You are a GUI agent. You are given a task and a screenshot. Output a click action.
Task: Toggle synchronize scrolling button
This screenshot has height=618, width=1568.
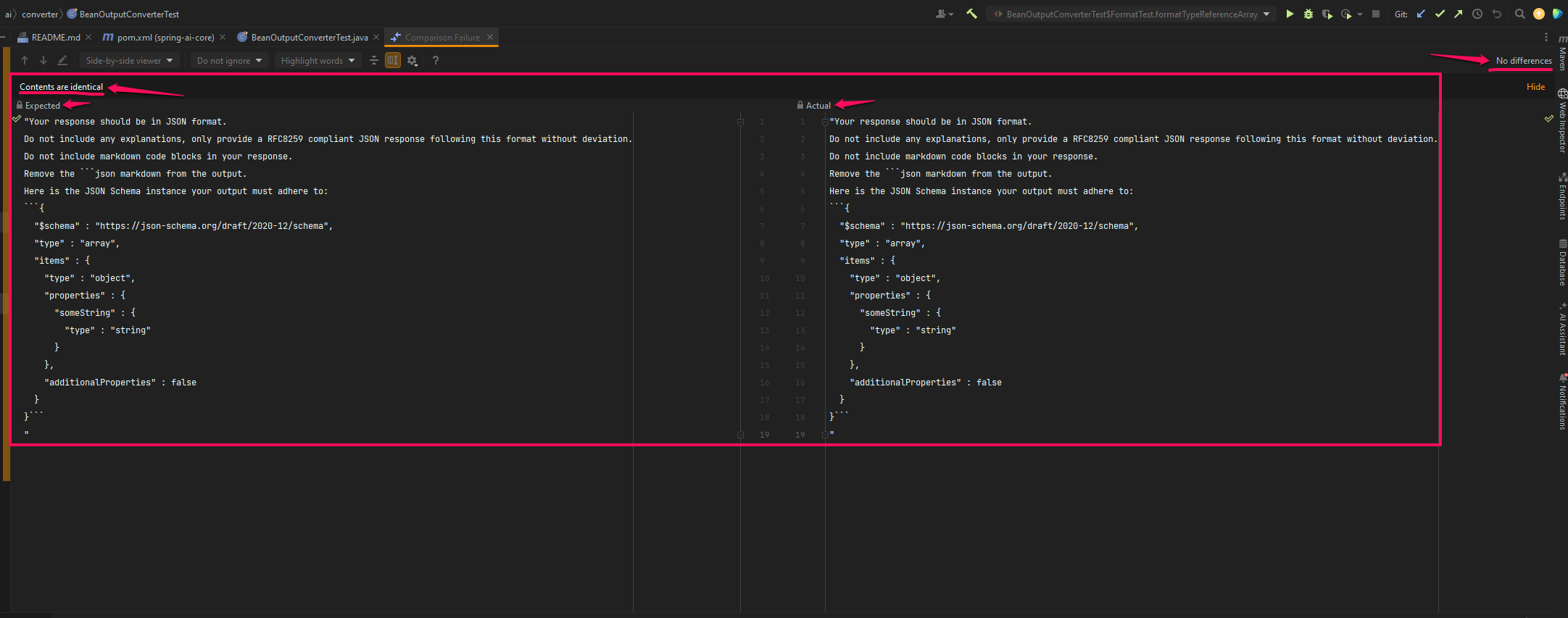coord(393,60)
